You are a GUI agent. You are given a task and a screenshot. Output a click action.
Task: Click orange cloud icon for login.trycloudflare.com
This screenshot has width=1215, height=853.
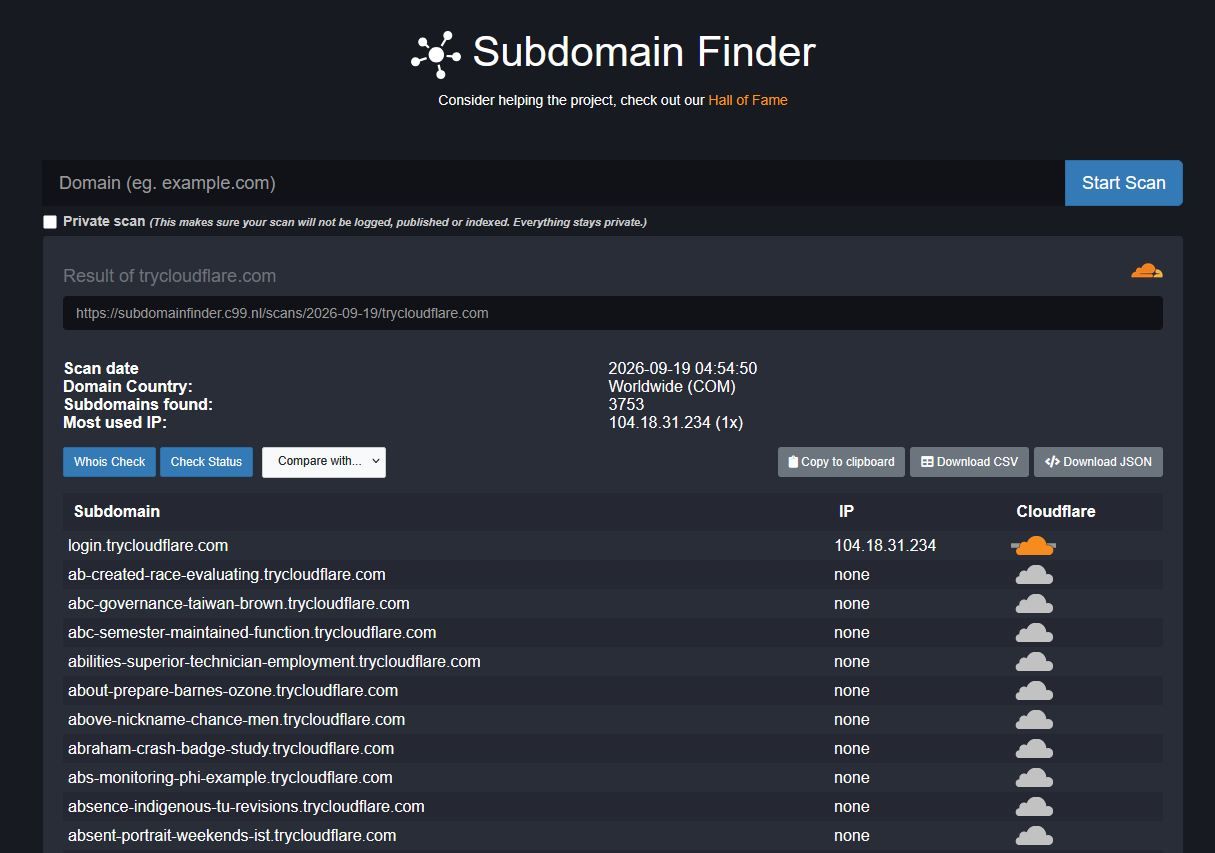tap(1034, 546)
